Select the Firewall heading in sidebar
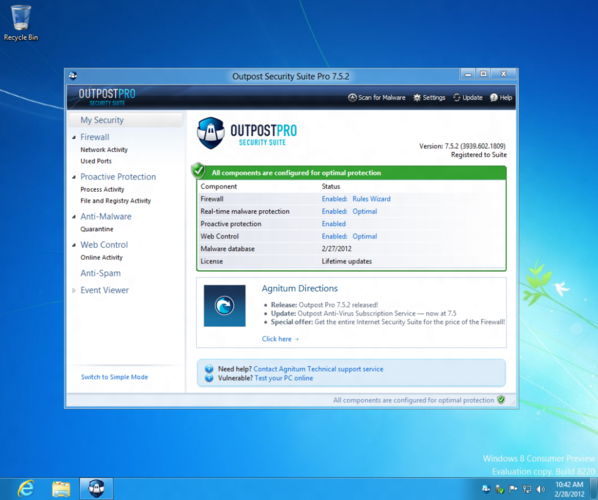The width and height of the screenshot is (598, 500). point(95,137)
